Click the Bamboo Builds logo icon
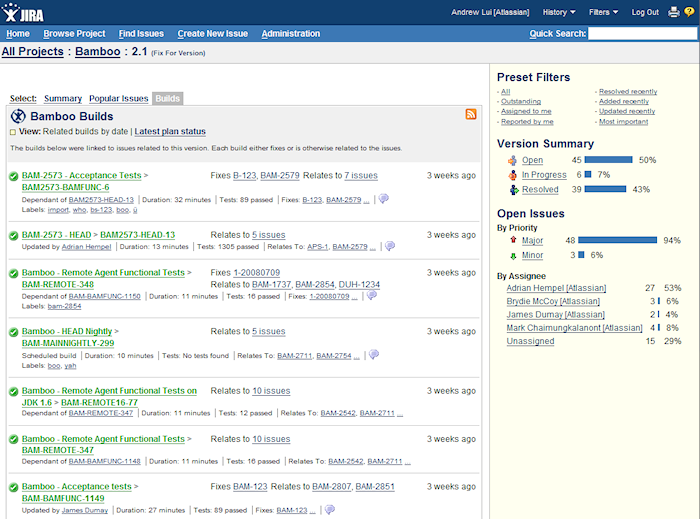 point(18,116)
